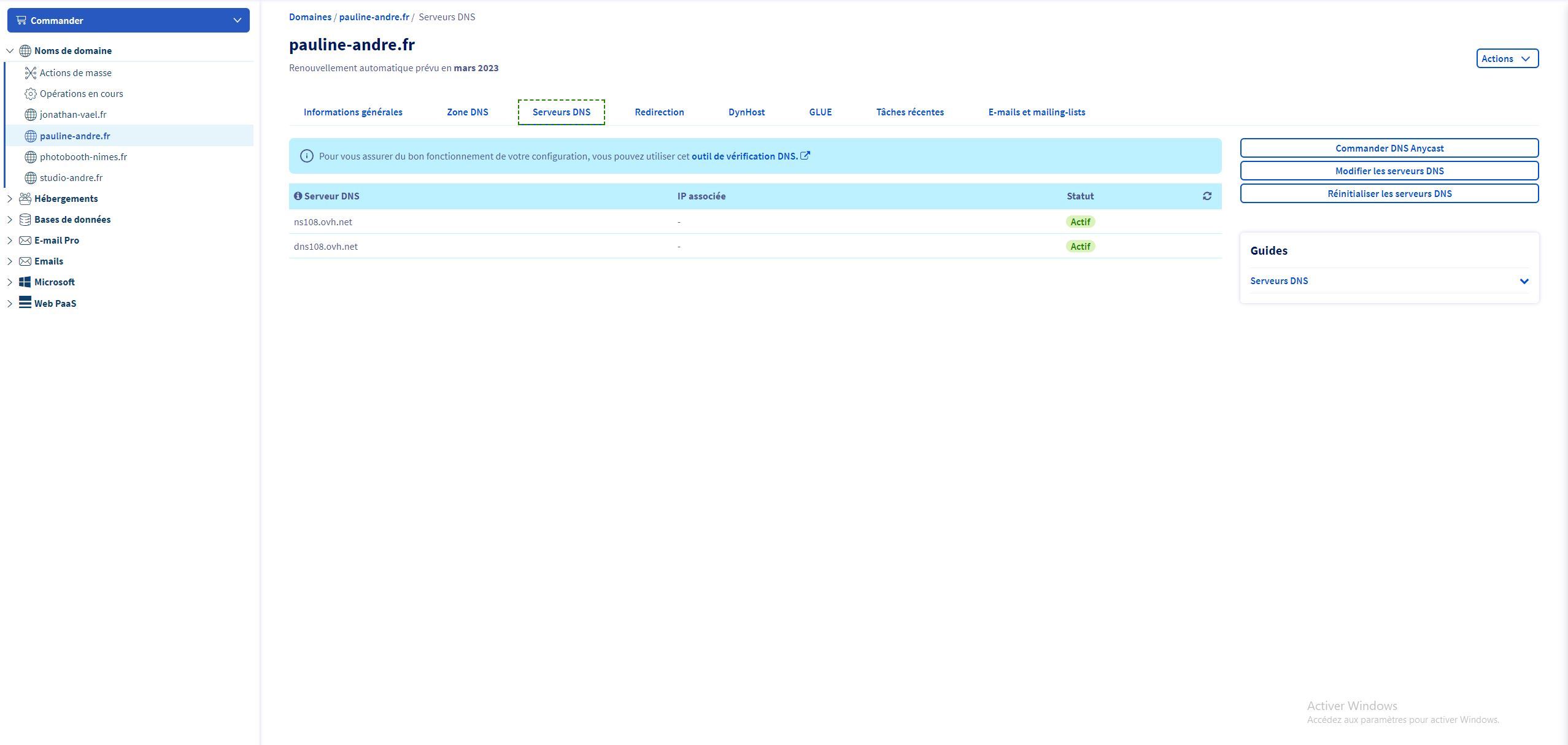1568x745 pixels.
Task: Click the Opérations en cours gear icon
Action: pos(30,94)
